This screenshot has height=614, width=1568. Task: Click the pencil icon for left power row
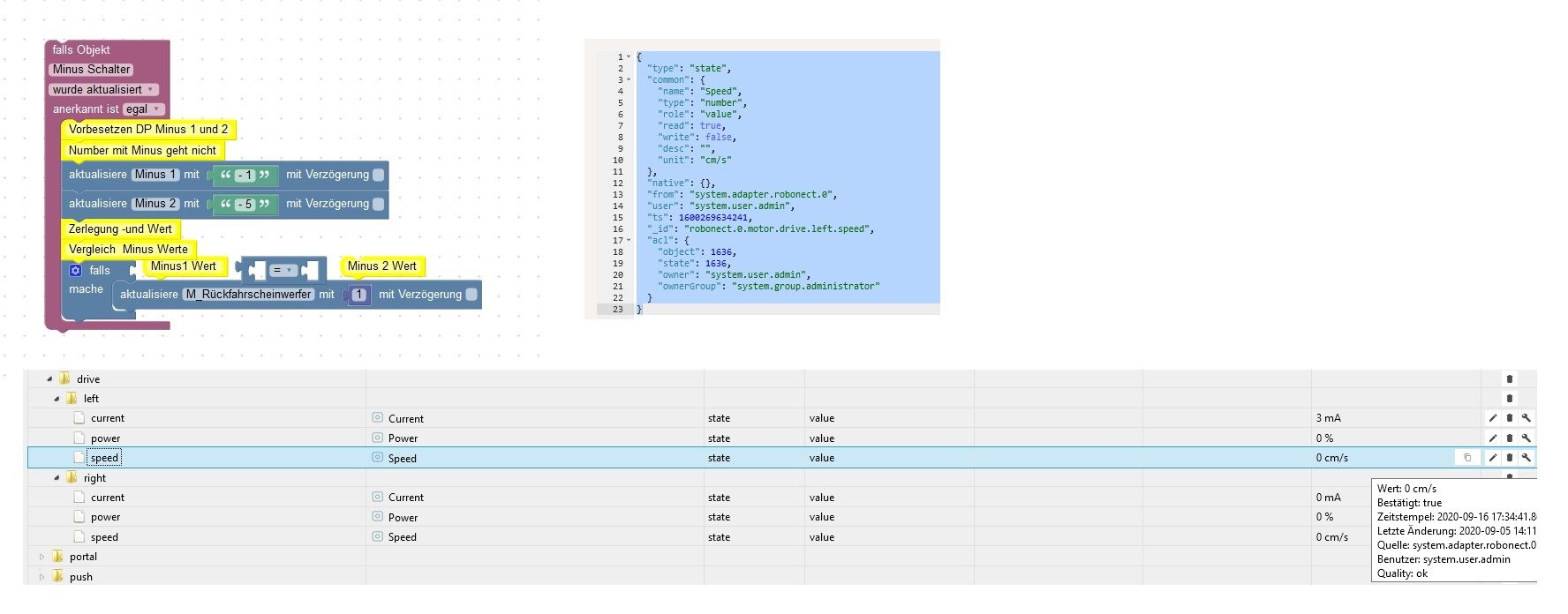coord(1492,438)
